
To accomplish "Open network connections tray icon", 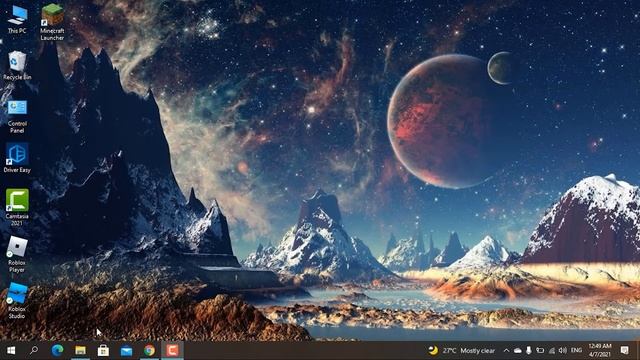I will (552, 351).
